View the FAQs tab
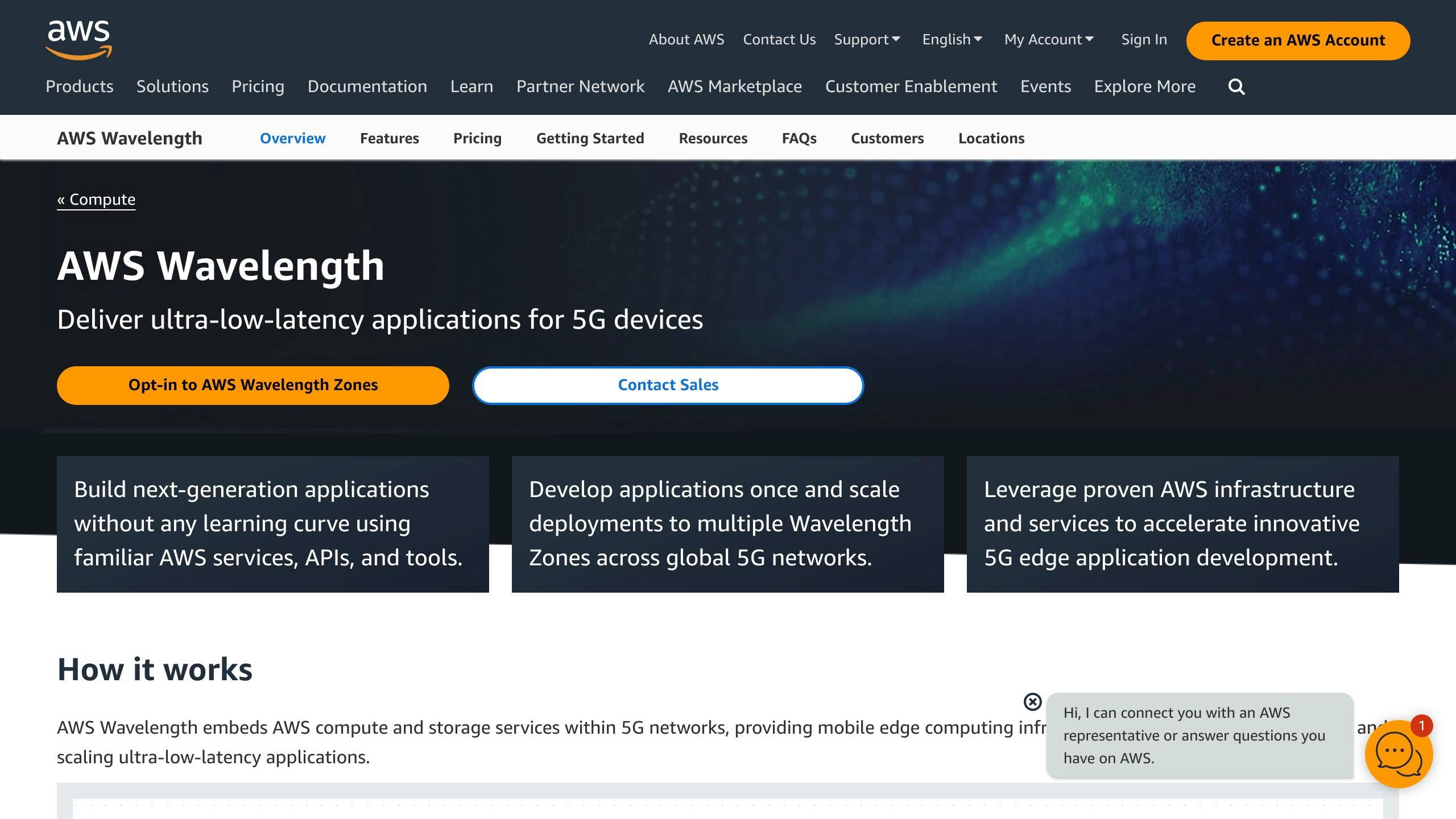Viewport: 1456px width, 819px height. (799, 138)
